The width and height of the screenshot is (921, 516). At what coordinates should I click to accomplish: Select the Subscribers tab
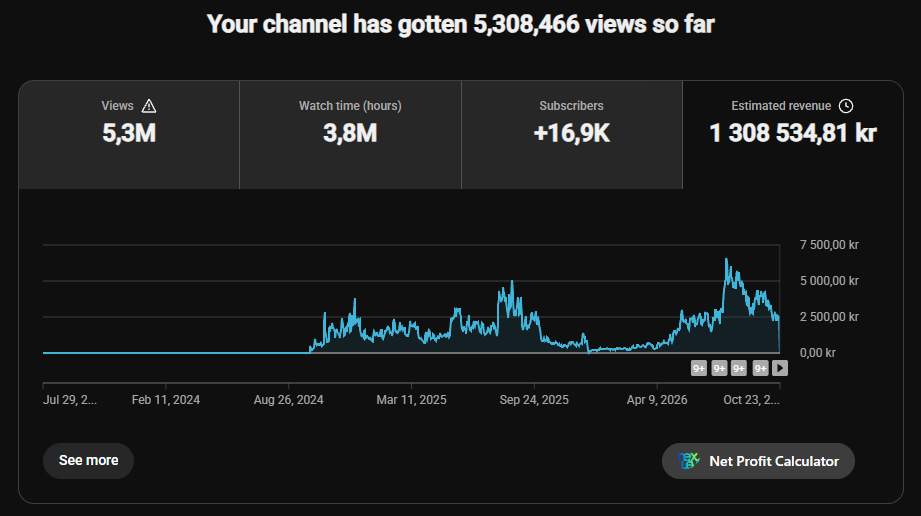click(572, 135)
